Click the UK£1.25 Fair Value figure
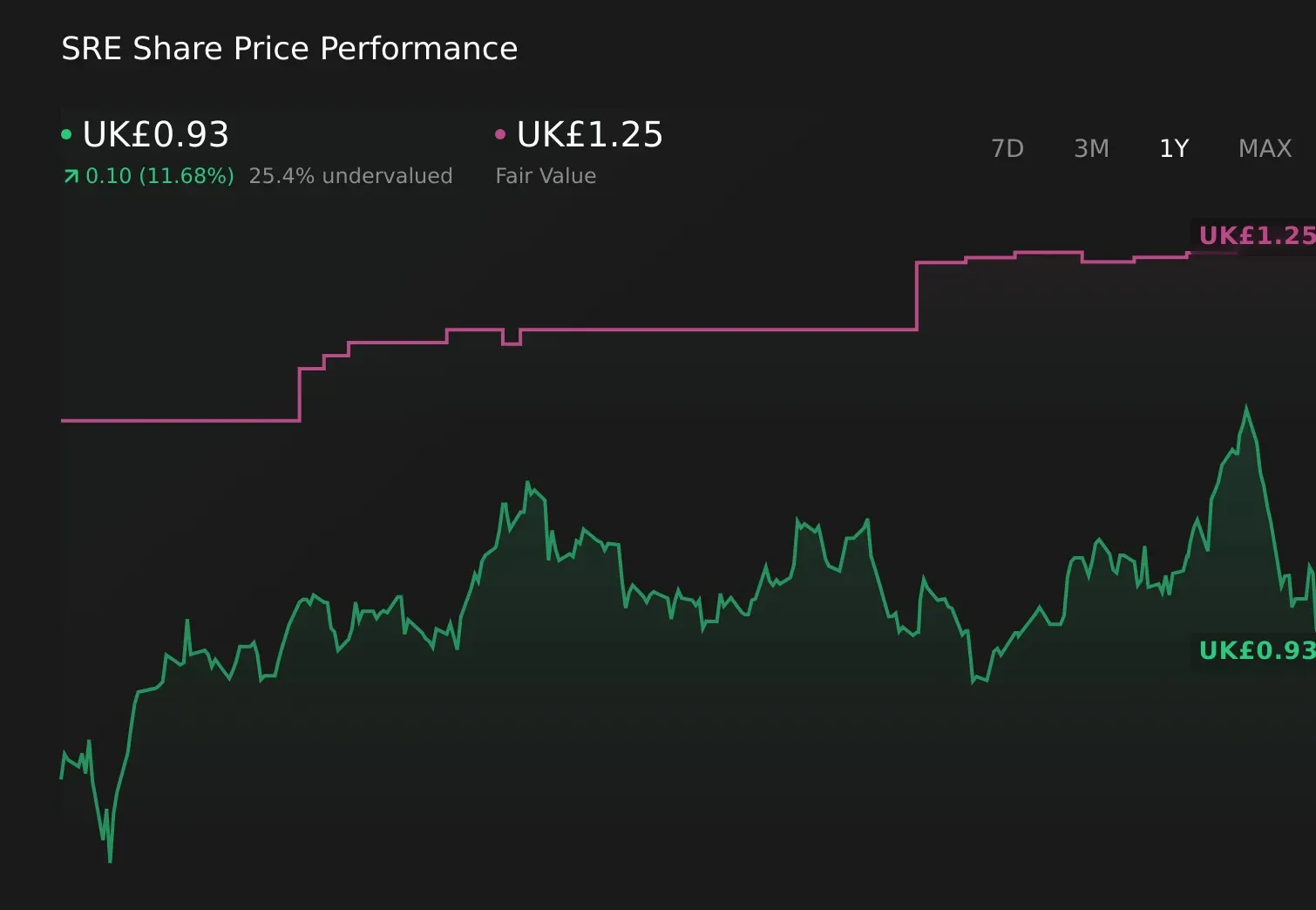The image size is (1316, 910). coord(588,134)
